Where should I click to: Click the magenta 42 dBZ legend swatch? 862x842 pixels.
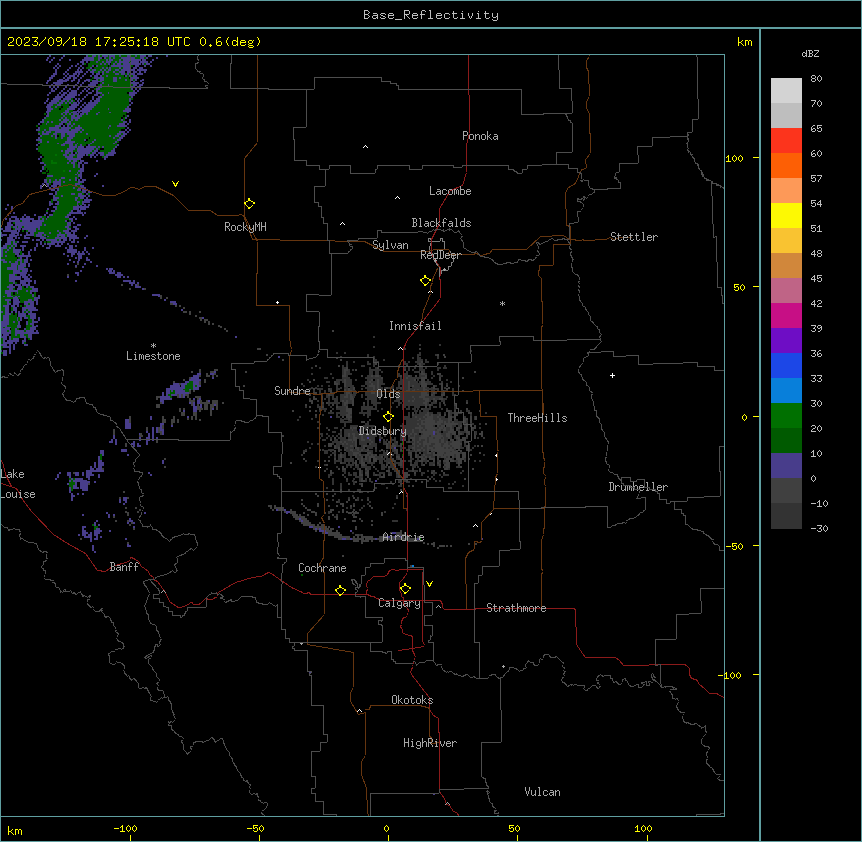(x=786, y=315)
